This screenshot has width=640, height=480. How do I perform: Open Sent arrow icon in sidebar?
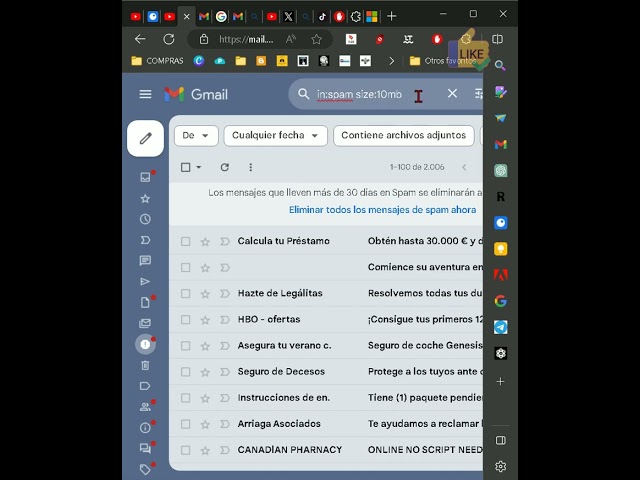click(145, 282)
